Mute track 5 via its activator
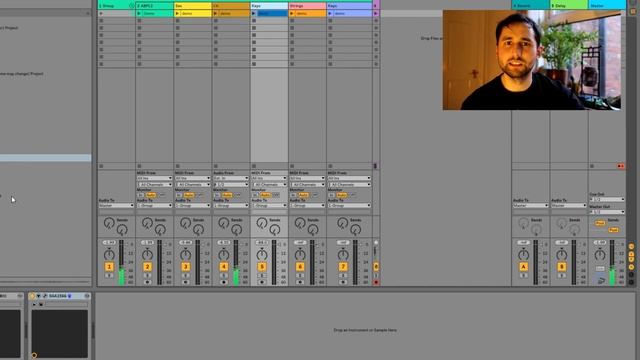 tap(262, 267)
